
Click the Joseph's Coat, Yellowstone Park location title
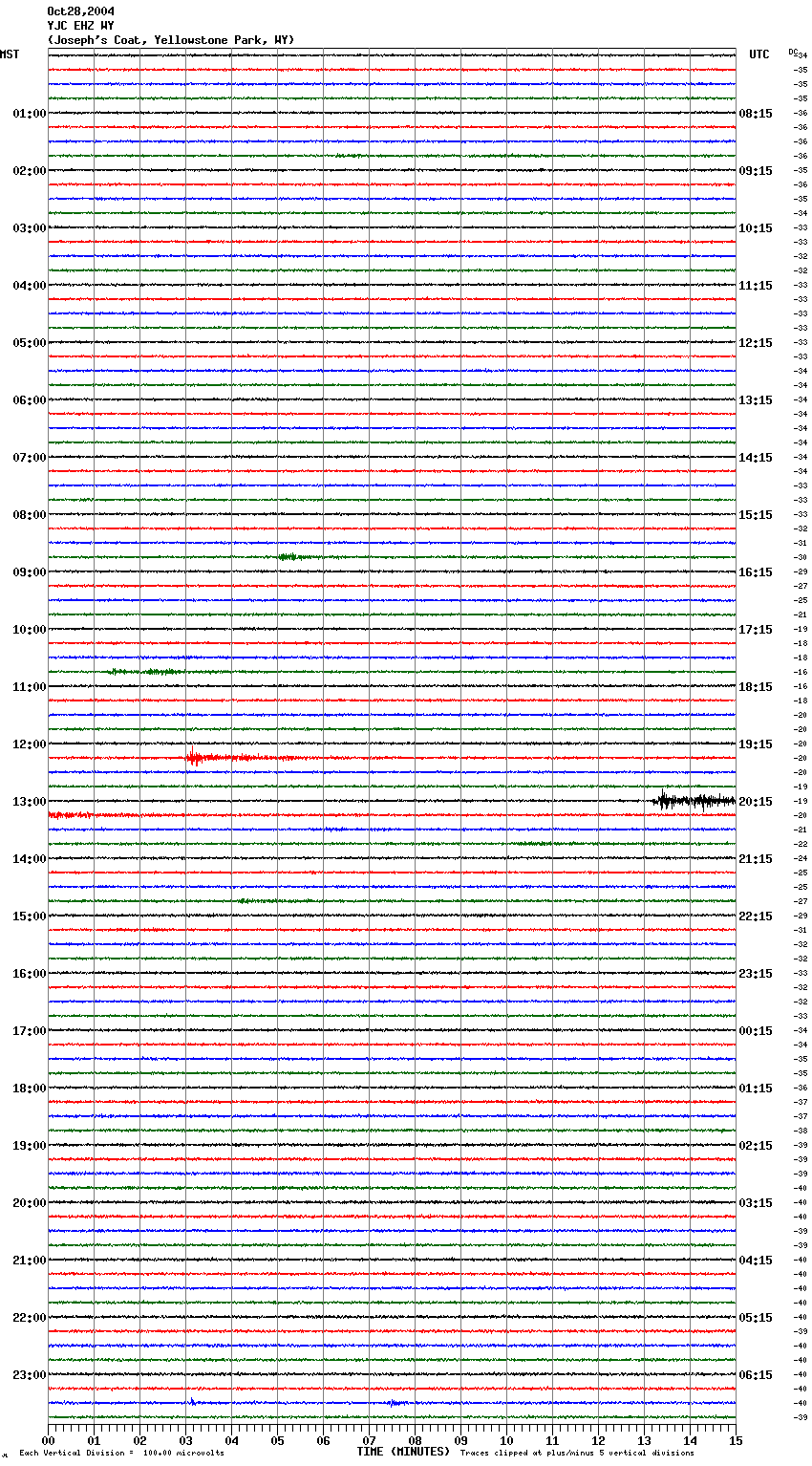click(171, 40)
